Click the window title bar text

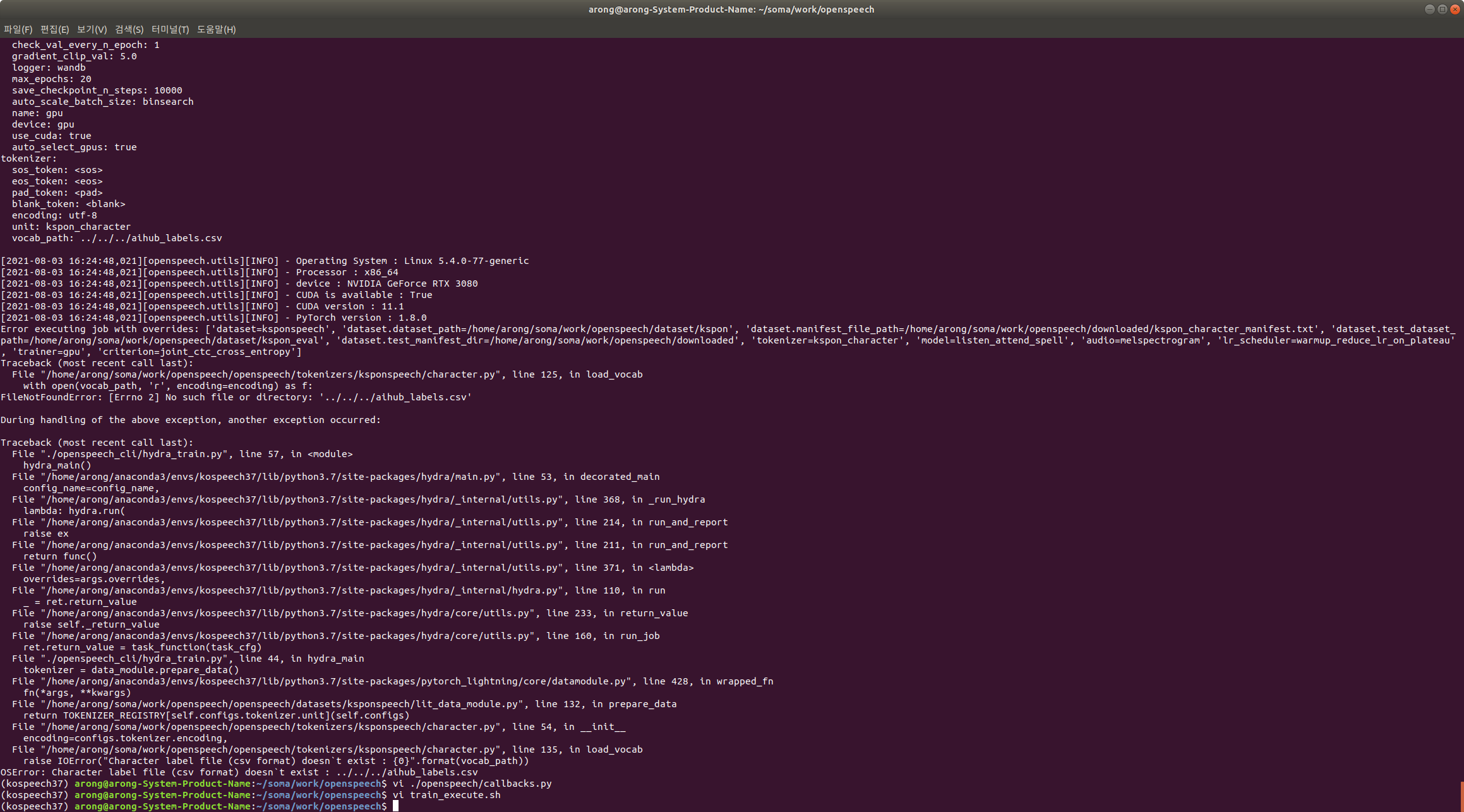tap(731, 9)
